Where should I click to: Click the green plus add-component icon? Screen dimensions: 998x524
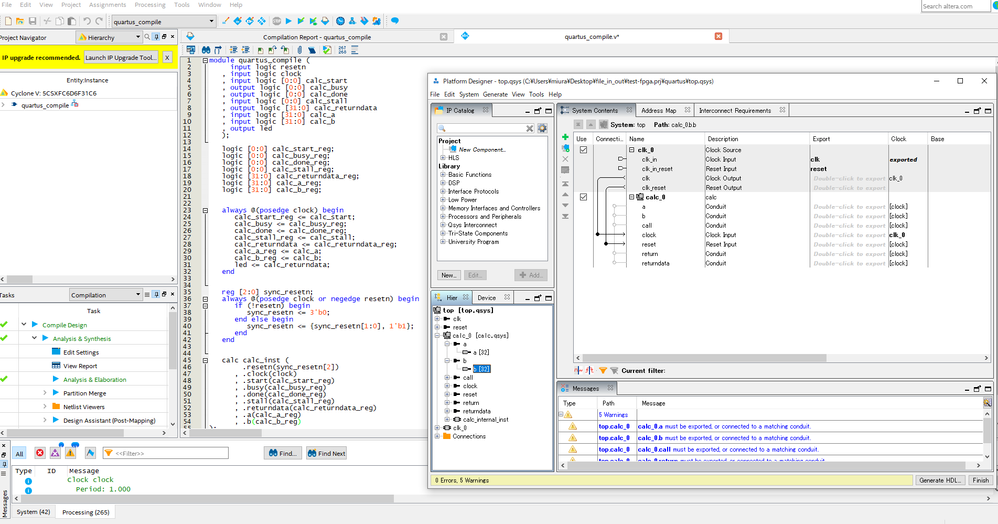coord(566,137)
